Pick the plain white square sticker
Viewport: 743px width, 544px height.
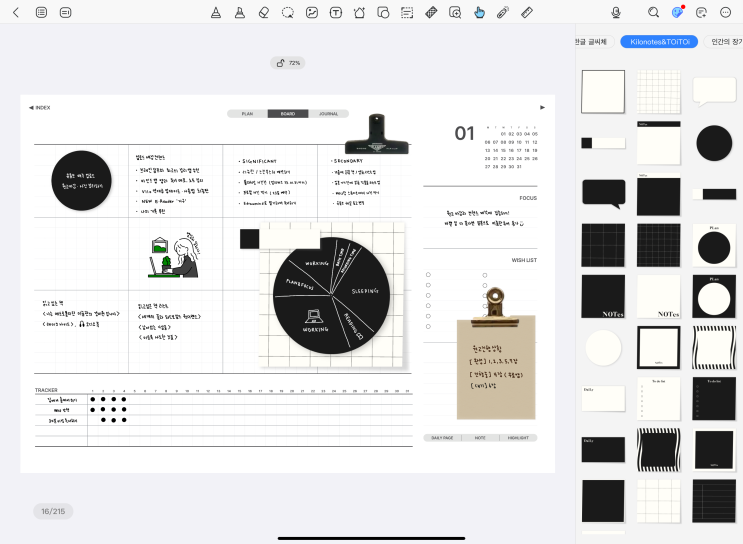[603, 91]
